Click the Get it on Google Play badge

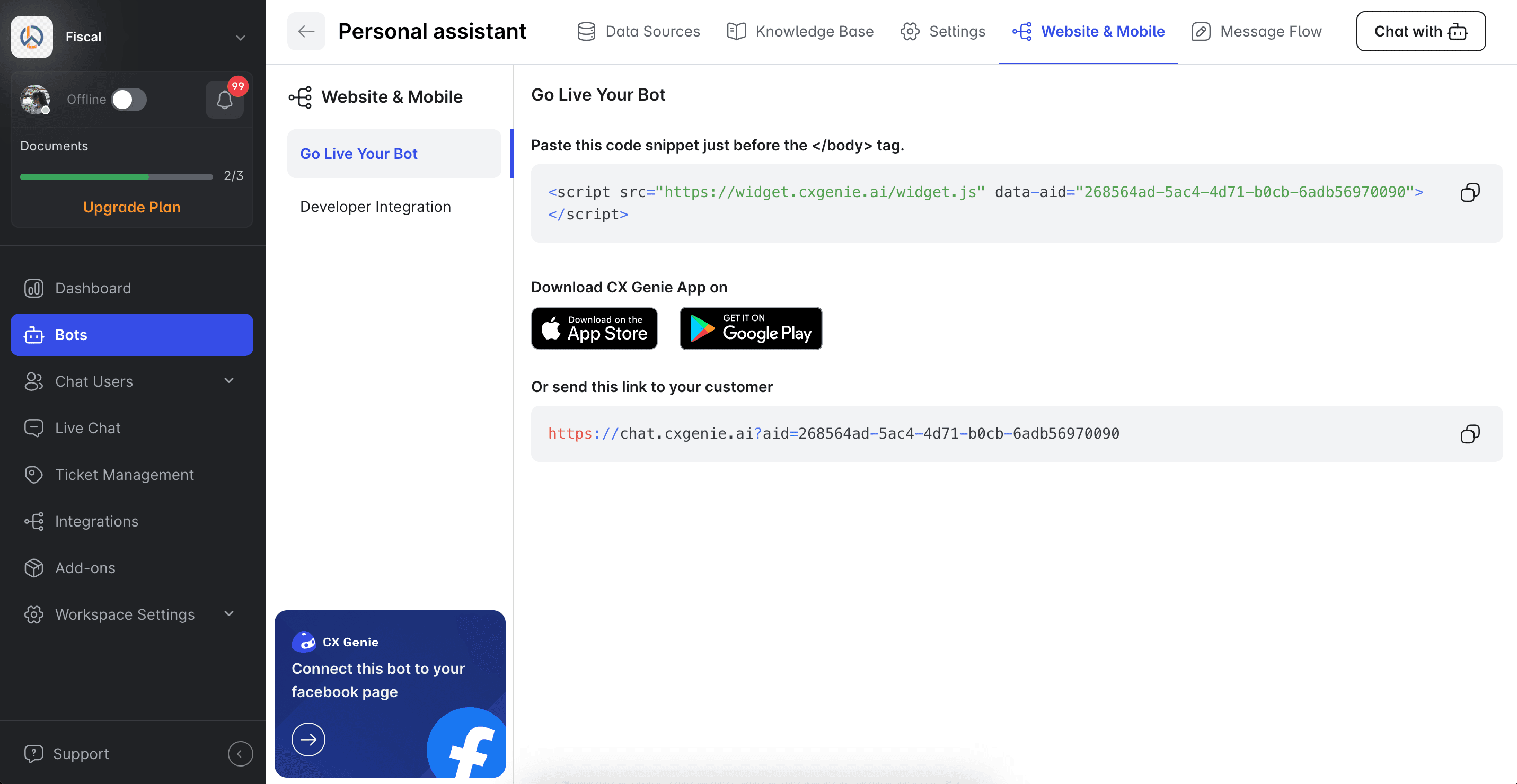click(751, 328)
